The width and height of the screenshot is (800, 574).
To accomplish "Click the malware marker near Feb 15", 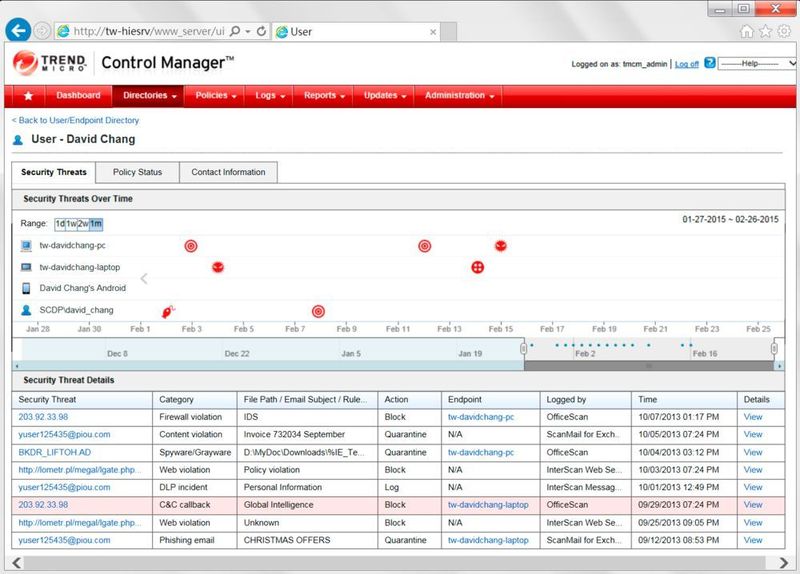I will [x=501, y=246].
